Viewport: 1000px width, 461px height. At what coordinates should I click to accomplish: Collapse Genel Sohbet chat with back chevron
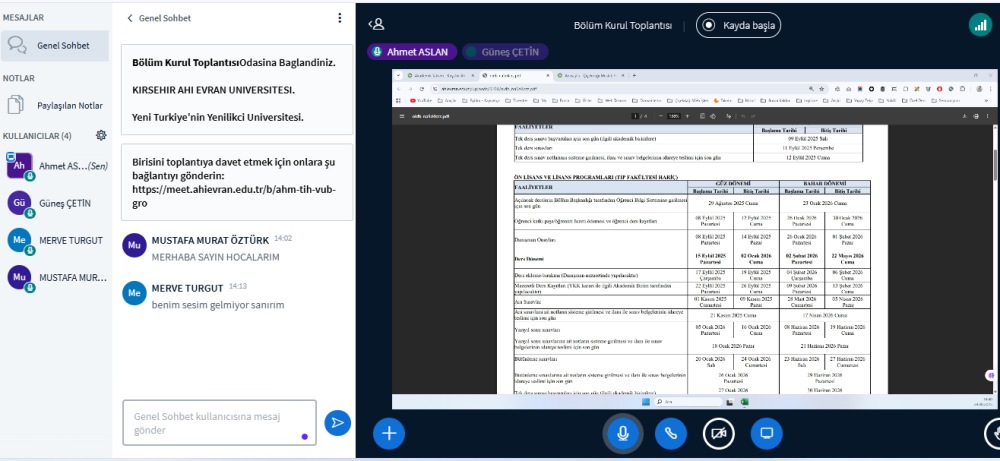pyautogui.click(x=130, y=18)
